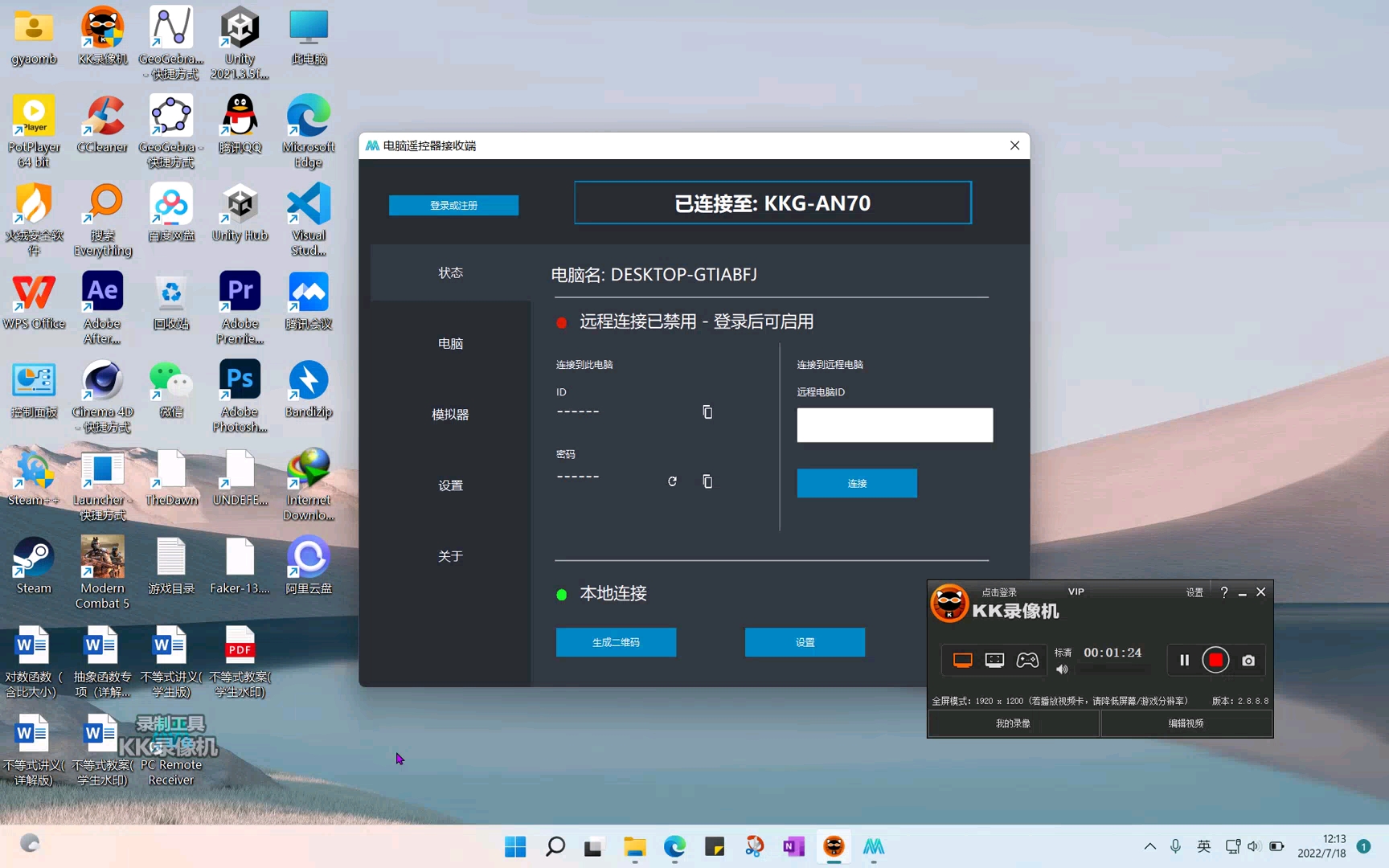Show hidden tray icons chevron
This screenshot has width=1389, height=868.
click(1150, 846)
